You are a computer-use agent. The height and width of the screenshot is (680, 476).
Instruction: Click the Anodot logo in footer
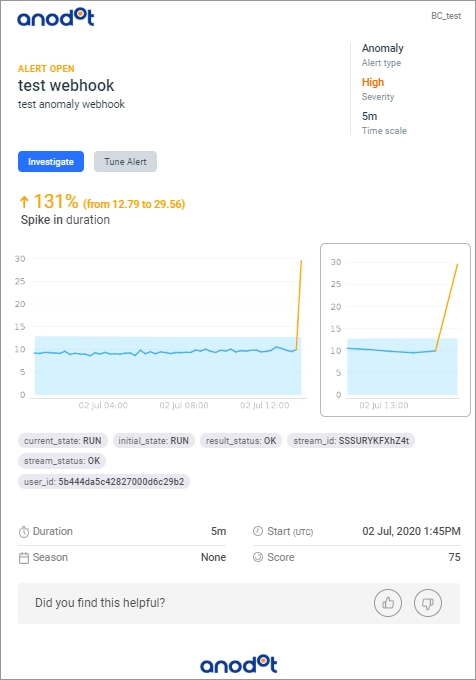click(238, 664)
